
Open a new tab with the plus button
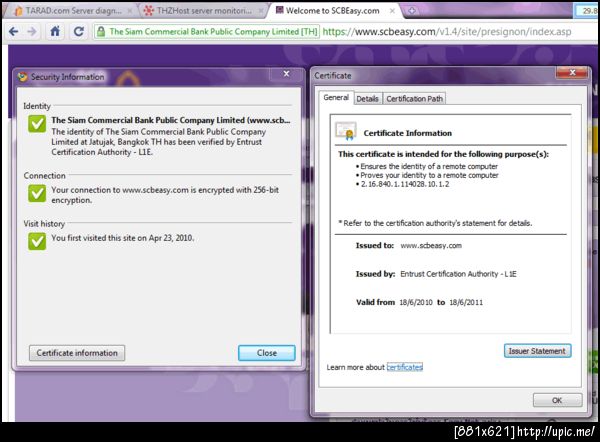point(412,11)
